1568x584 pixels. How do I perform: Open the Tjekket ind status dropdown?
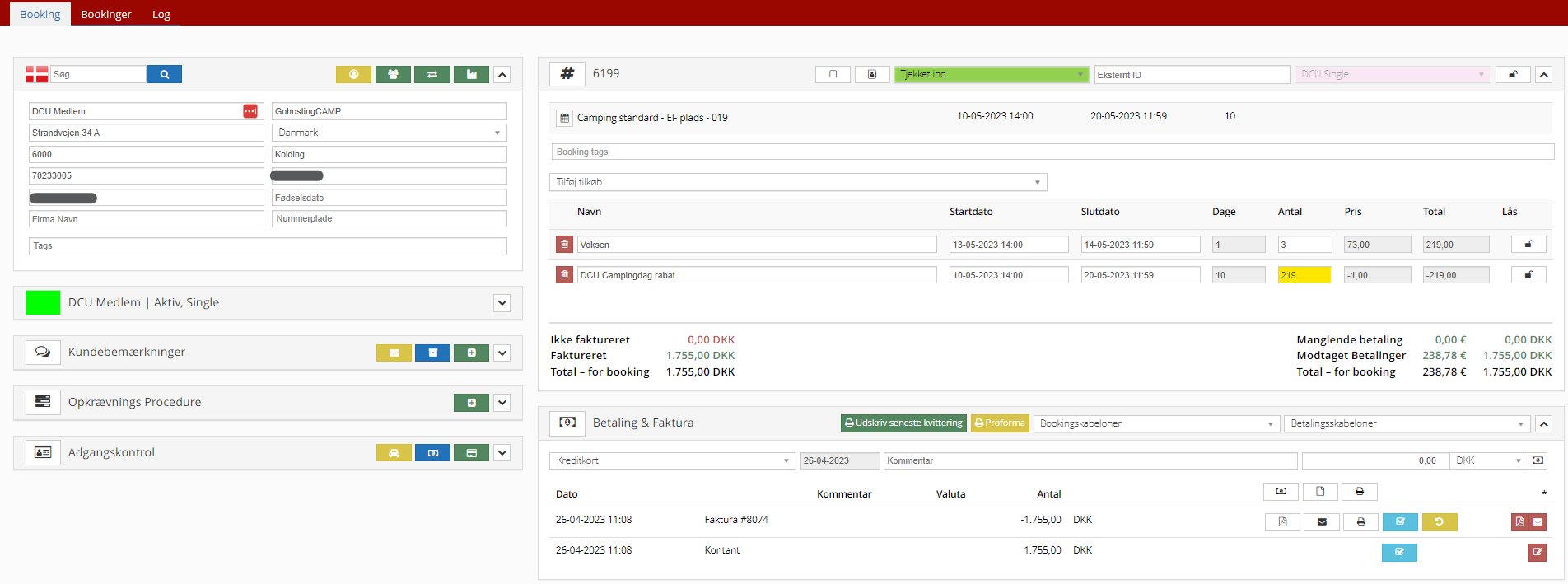[991, 74]
